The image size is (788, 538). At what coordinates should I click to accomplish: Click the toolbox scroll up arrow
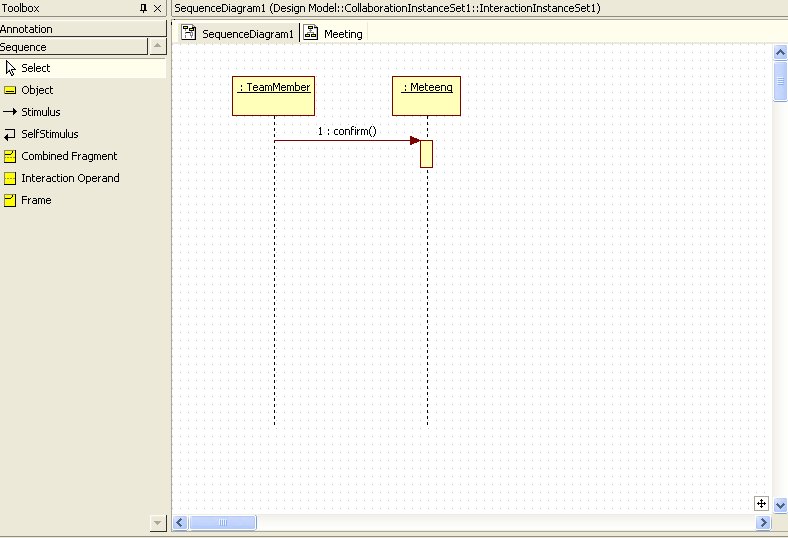click(x=157, y=46)
